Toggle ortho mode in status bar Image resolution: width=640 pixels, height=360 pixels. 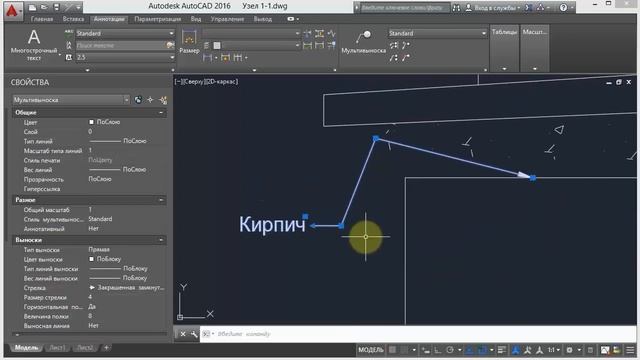coord(438,350)
